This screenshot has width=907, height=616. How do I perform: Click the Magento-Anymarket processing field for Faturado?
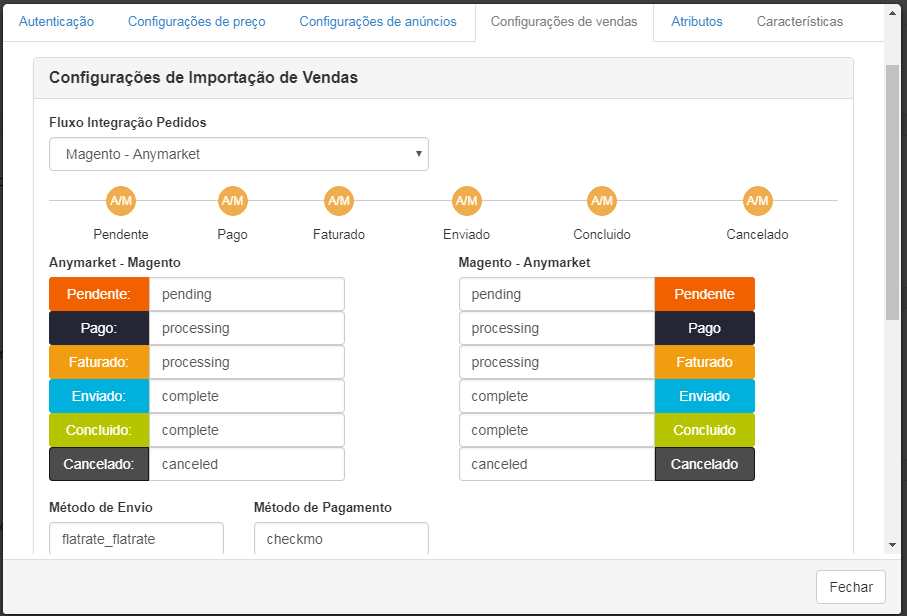pyautogui.click(x=557, y=362)
